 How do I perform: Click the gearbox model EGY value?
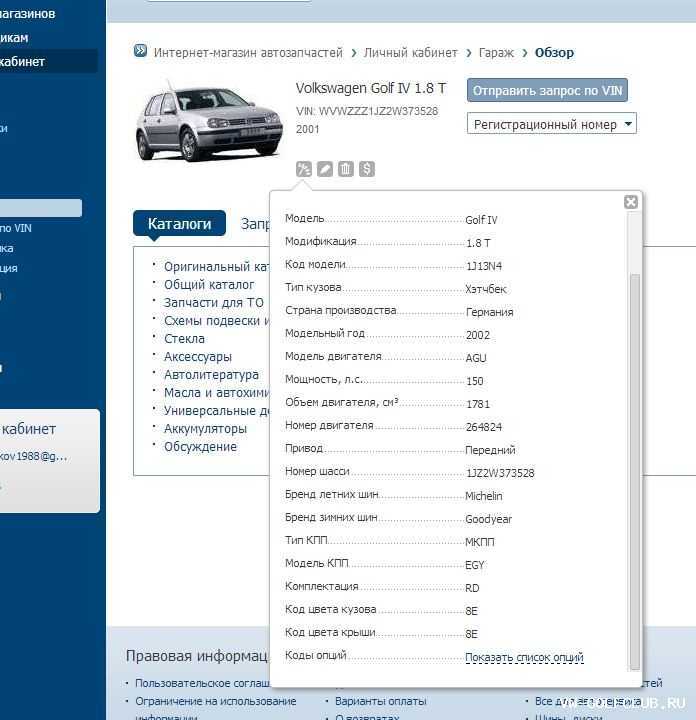475,565
